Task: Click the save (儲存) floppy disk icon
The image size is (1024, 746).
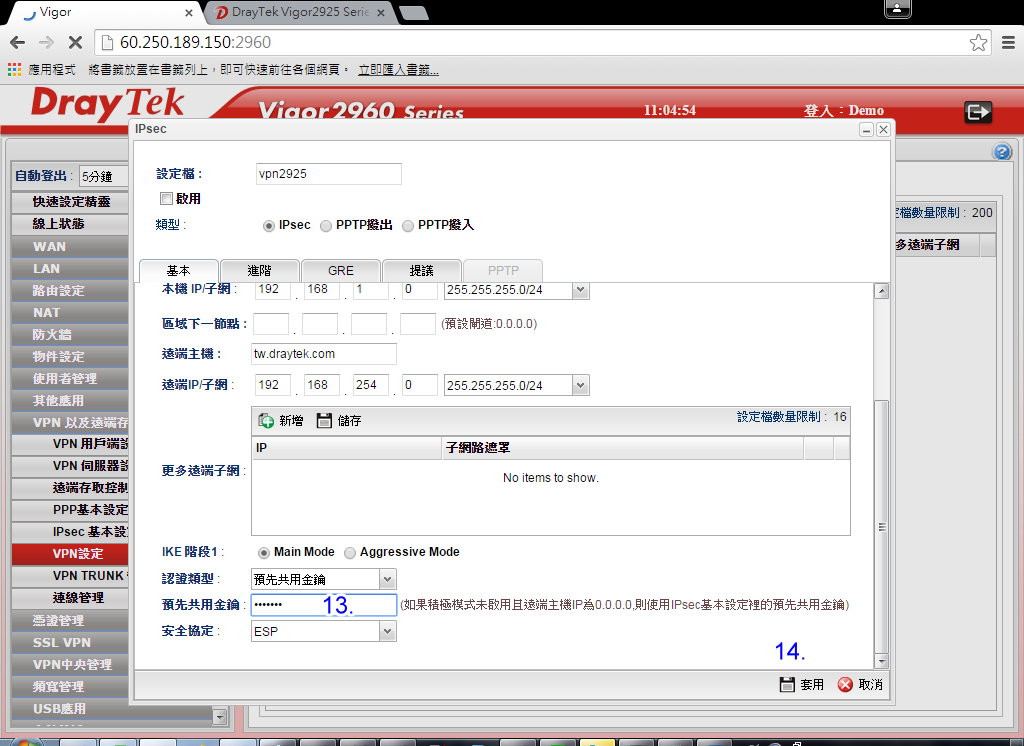Action: click(324, 421)
